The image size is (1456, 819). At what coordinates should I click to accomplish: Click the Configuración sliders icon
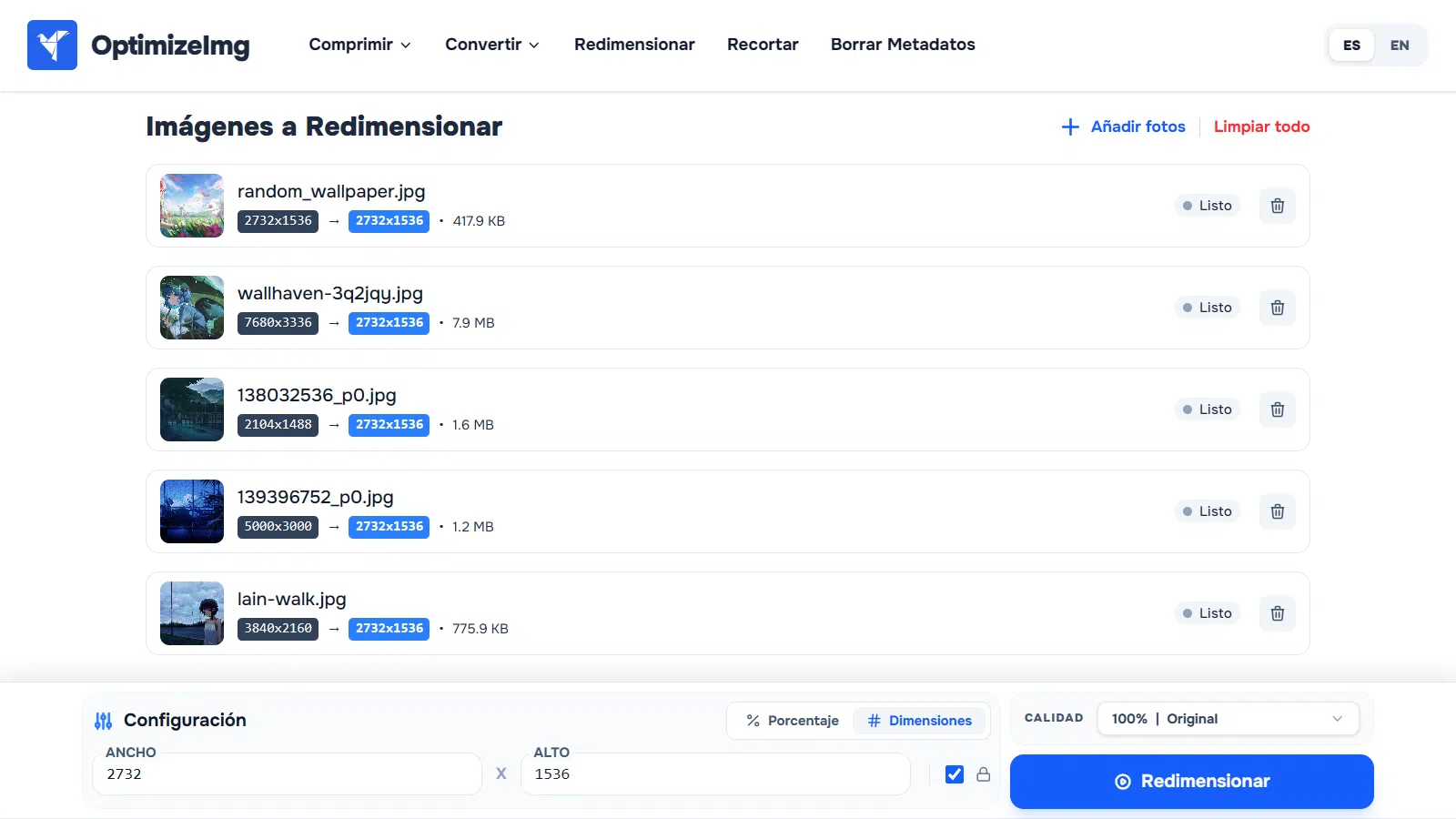(x=104, y=721)
